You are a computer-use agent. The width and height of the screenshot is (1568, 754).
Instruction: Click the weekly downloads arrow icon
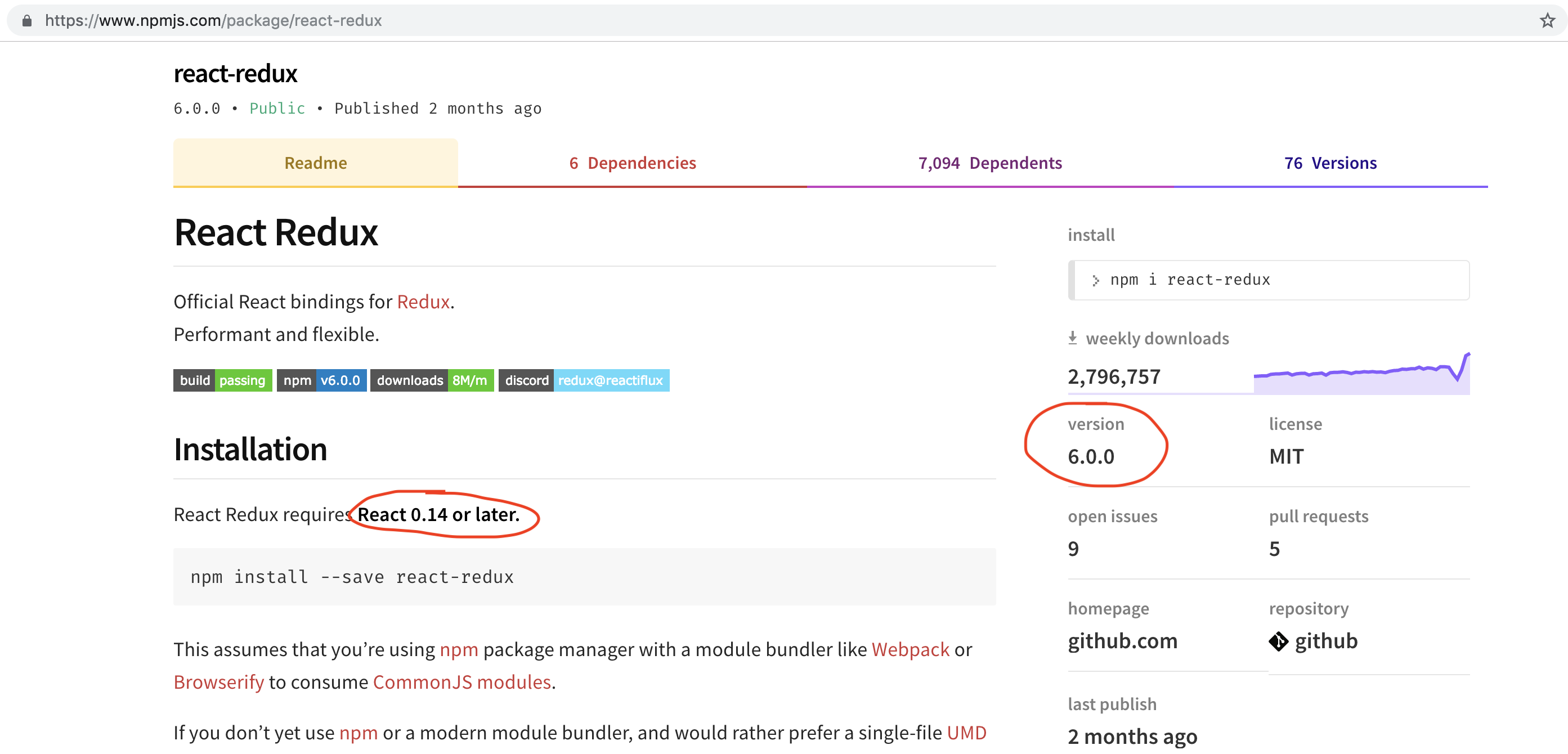point(1073,338)
